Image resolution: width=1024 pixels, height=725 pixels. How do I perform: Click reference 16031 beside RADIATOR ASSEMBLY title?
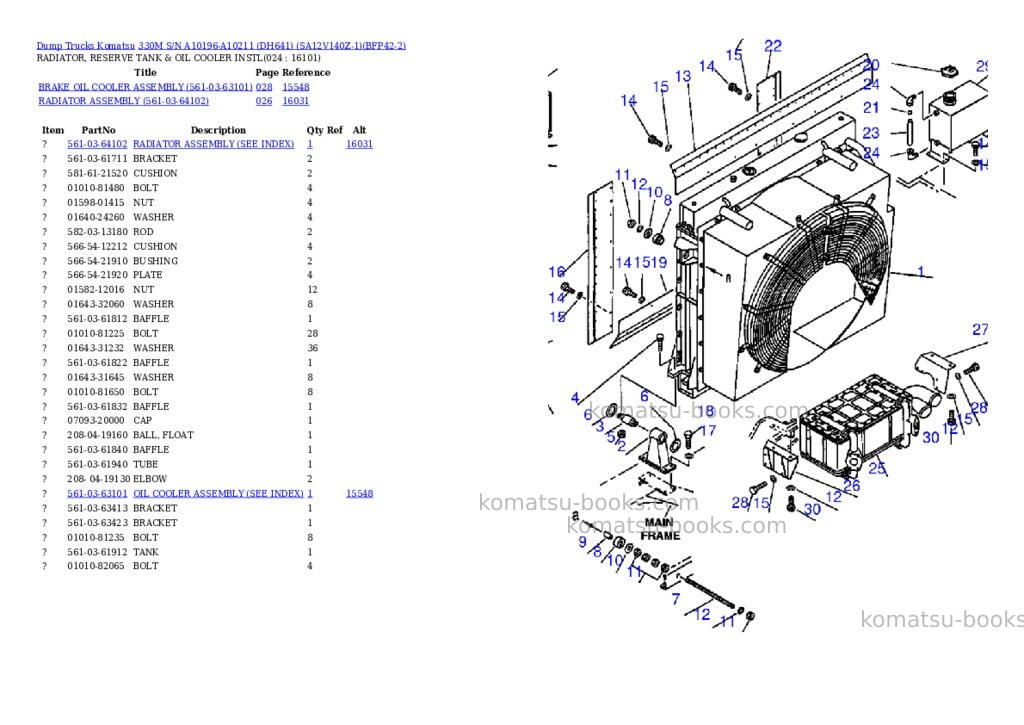296,101
